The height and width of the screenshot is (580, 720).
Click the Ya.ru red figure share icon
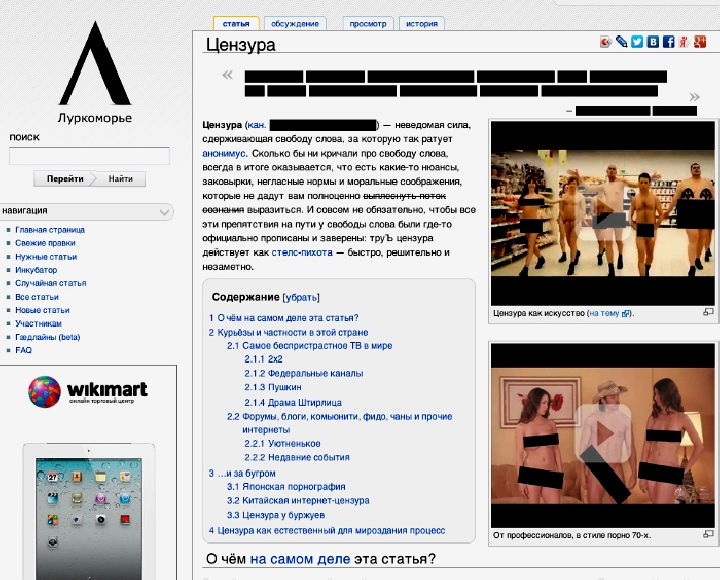pyautogui.click(x=684, y=42)
